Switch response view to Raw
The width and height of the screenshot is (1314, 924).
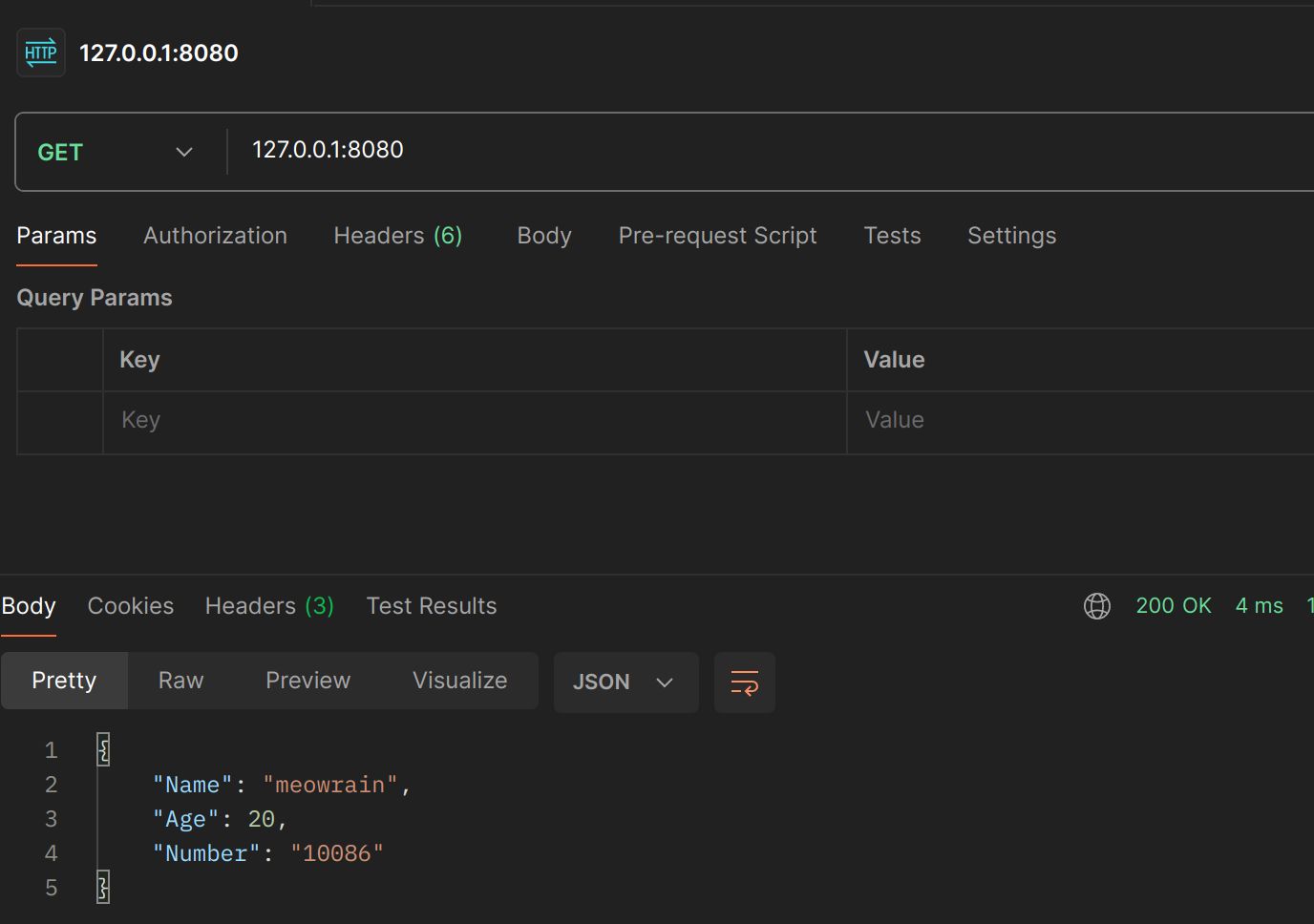pyautogui.click(x=180, y=681)
